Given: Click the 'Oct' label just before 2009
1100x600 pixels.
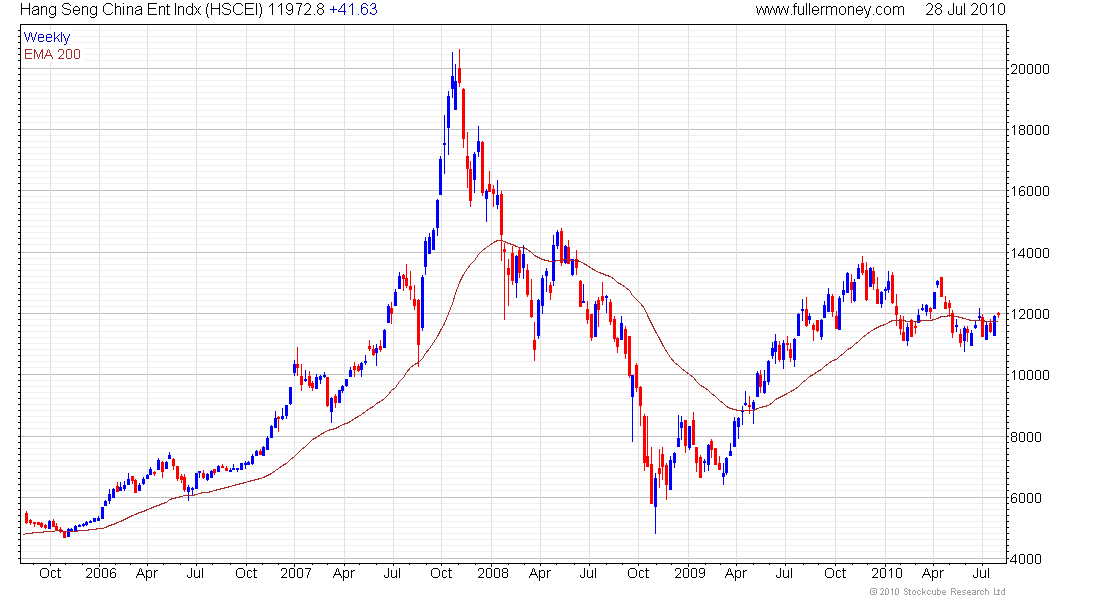Looking at the screenshot, I should tap(638, 573).
